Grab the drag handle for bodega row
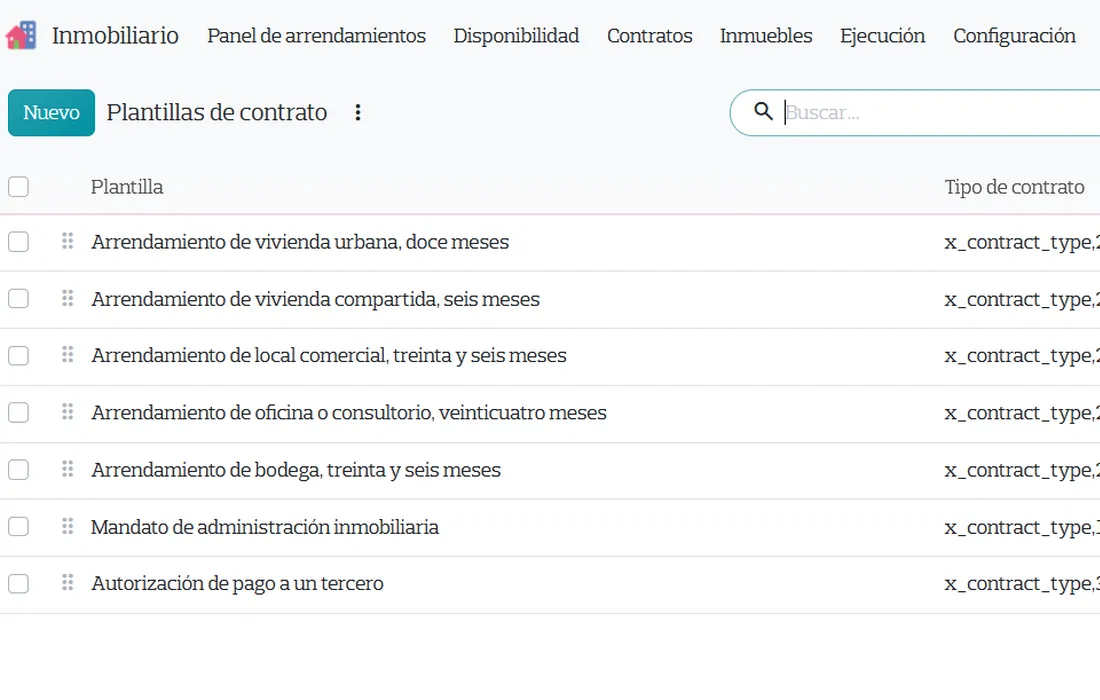 pyautogui.click(x=67, y=469)
